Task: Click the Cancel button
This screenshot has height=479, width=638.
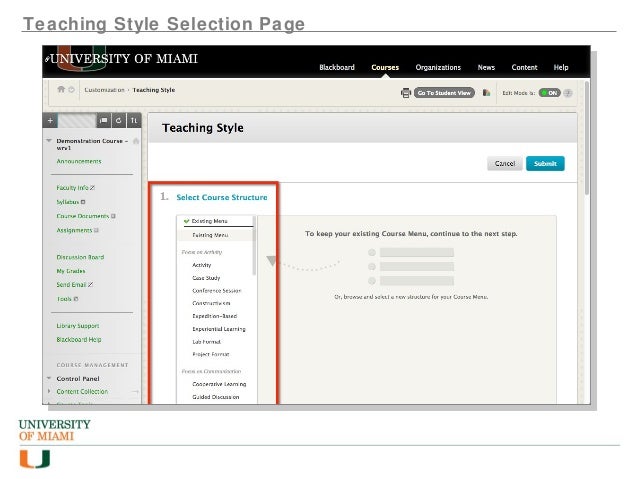Action: click(505, 164)
